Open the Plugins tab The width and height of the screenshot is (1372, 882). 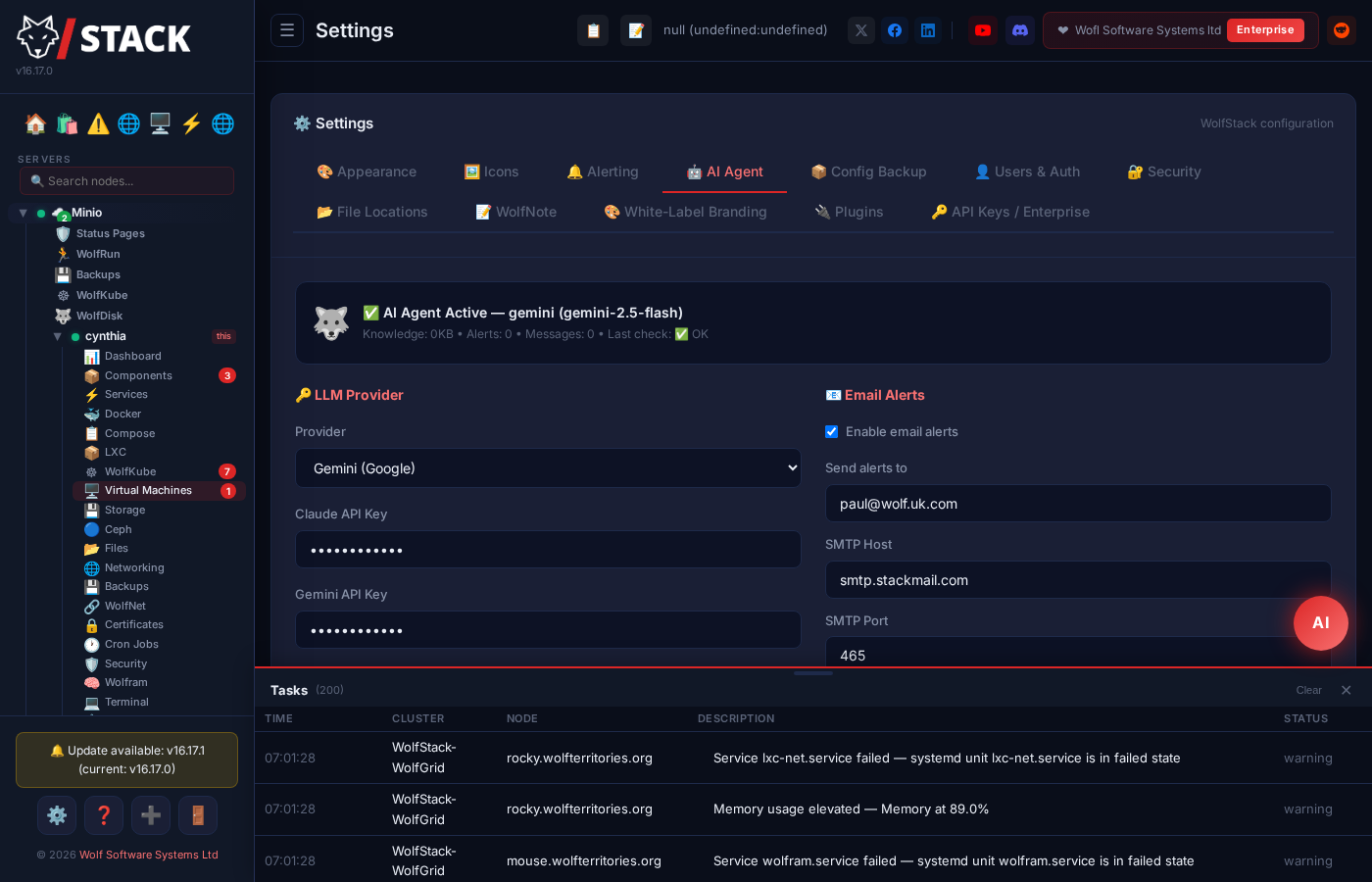849,212
